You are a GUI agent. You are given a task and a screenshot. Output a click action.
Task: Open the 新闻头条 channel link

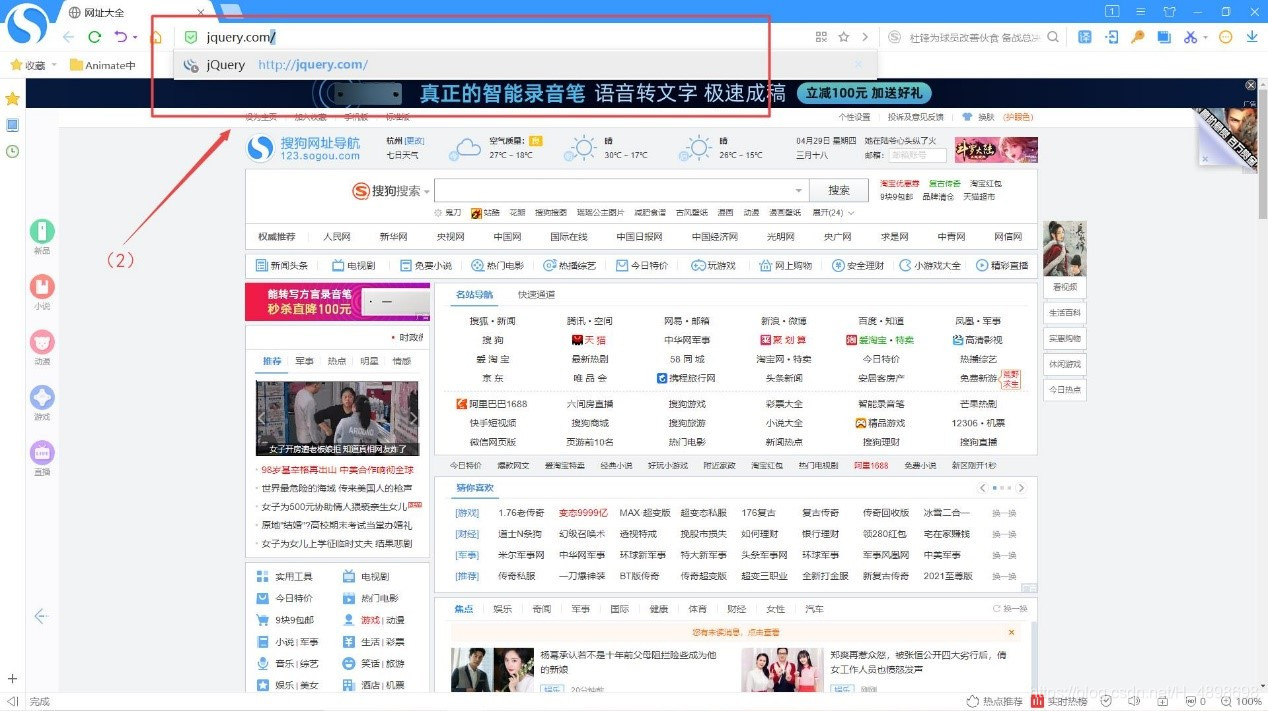click(281, 266)
